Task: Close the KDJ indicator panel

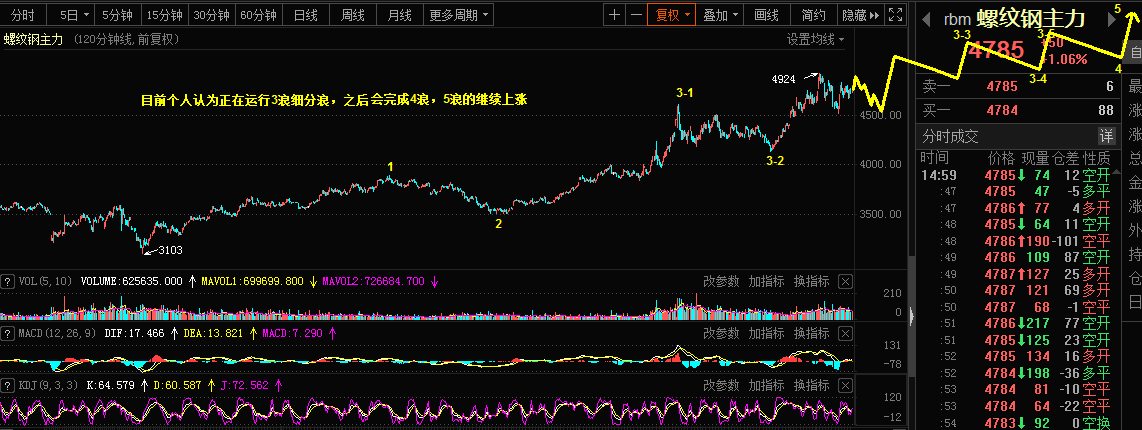Action: (x=845, y=385)
